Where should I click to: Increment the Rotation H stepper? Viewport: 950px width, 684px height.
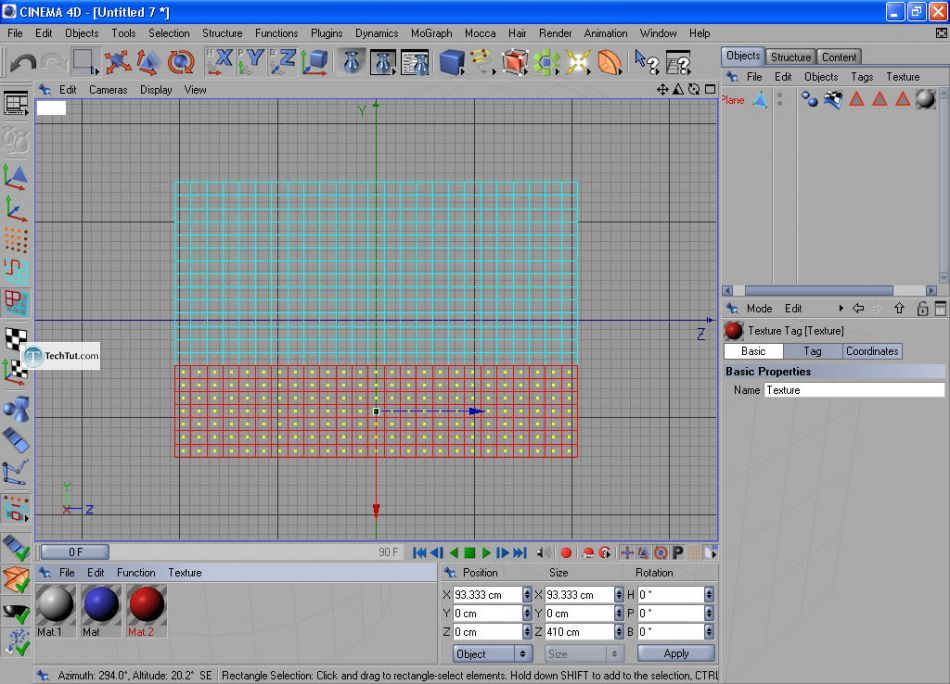(709, 591)
